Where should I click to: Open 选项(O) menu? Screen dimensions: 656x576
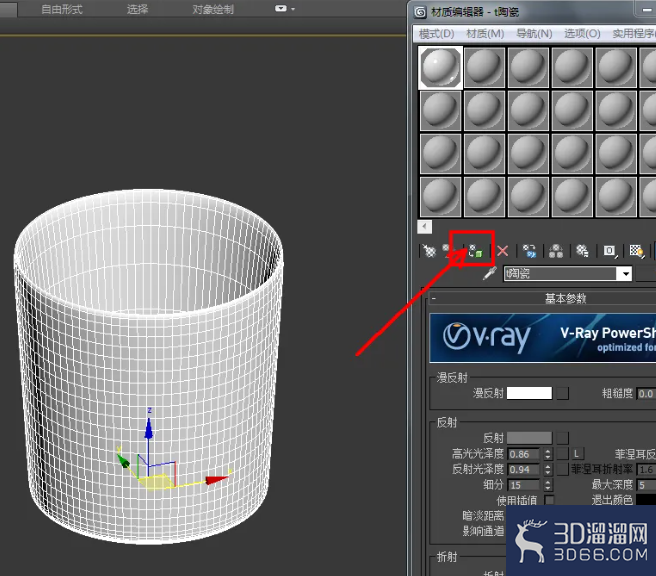[582, 33]
